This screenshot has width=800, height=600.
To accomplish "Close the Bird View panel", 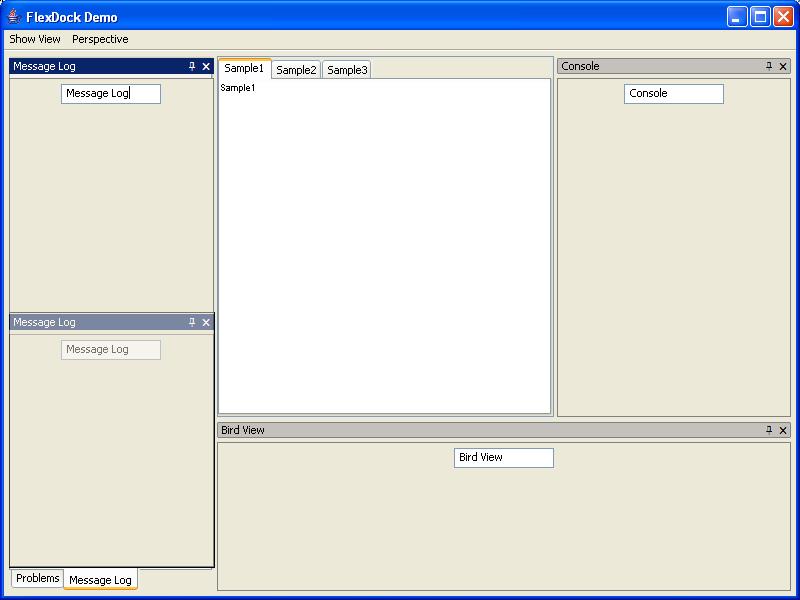I will pyautogui.click(x=783, y=430).
